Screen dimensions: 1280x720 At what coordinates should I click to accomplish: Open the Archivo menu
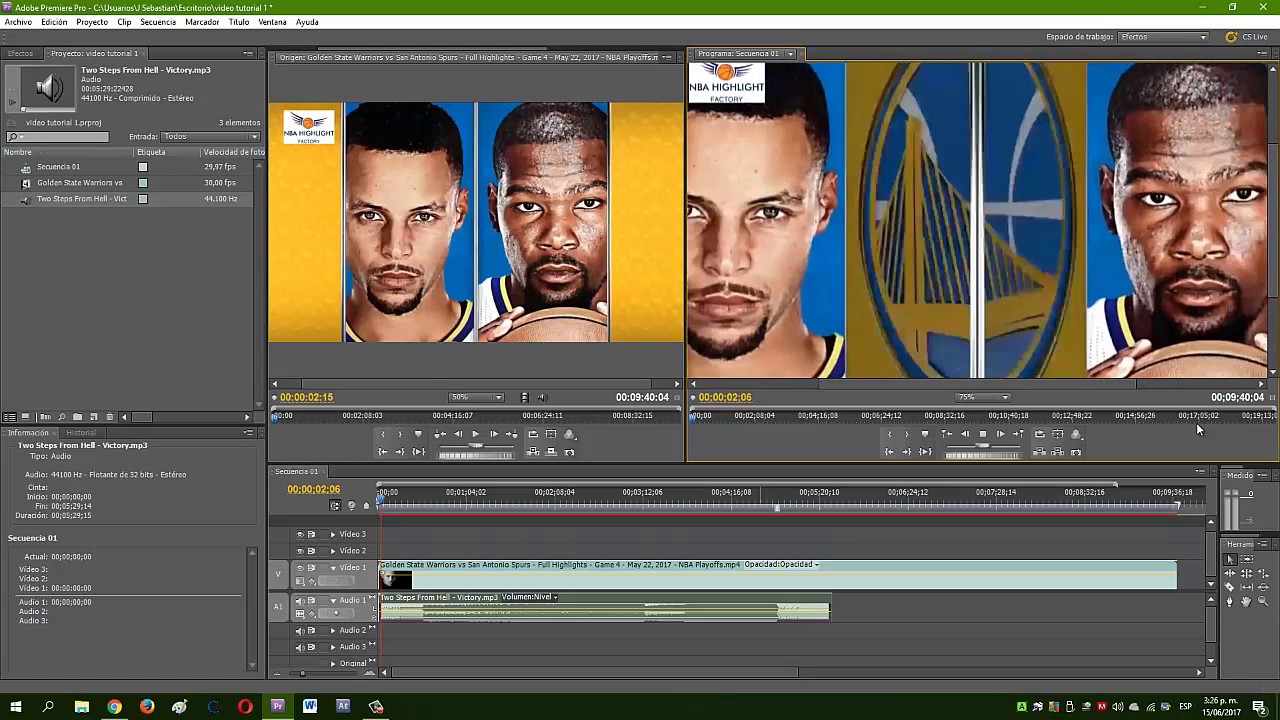point(18,22)
